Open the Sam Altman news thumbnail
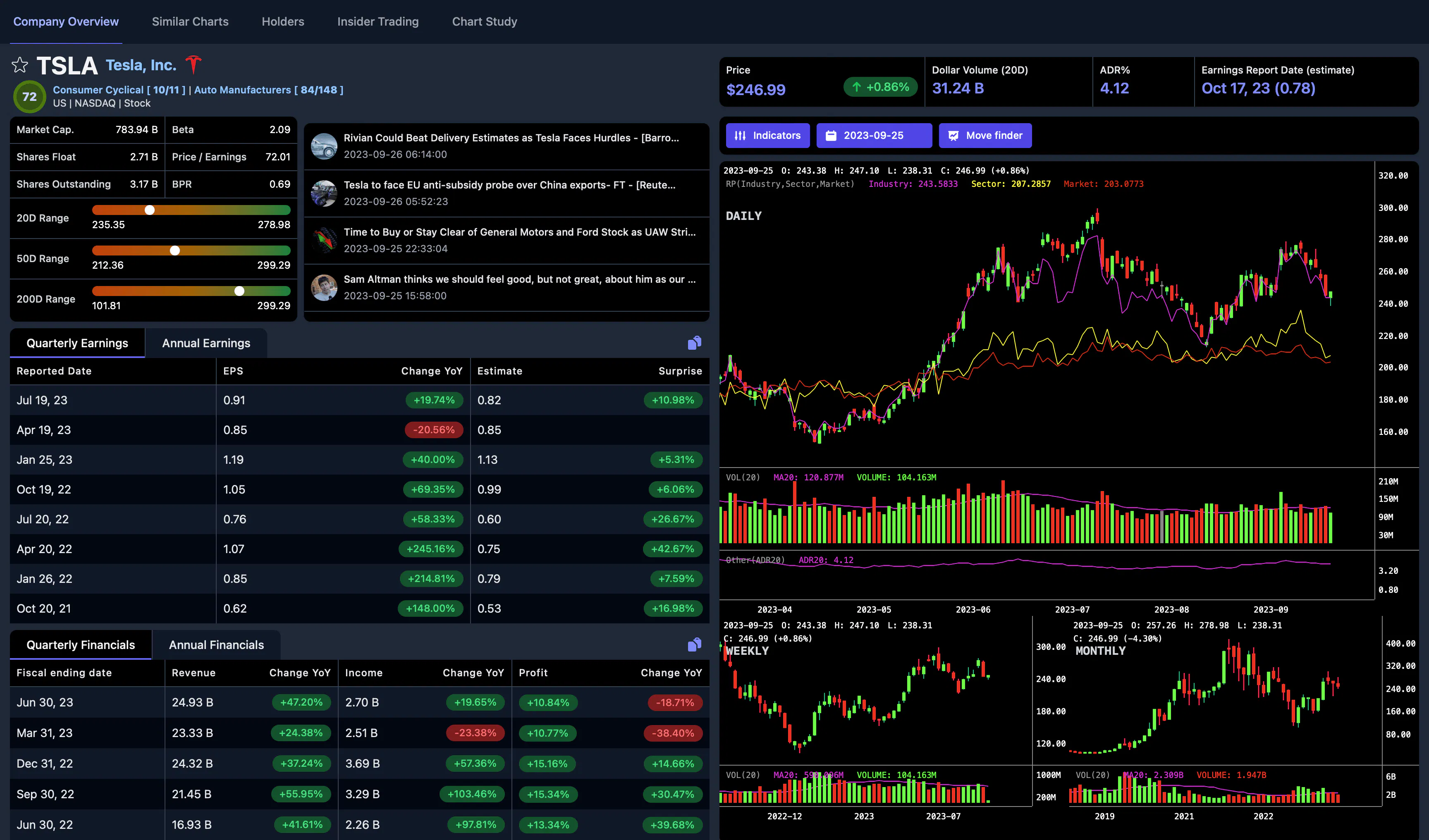Viewport: 1429px width, 840px height. point(324,287)
